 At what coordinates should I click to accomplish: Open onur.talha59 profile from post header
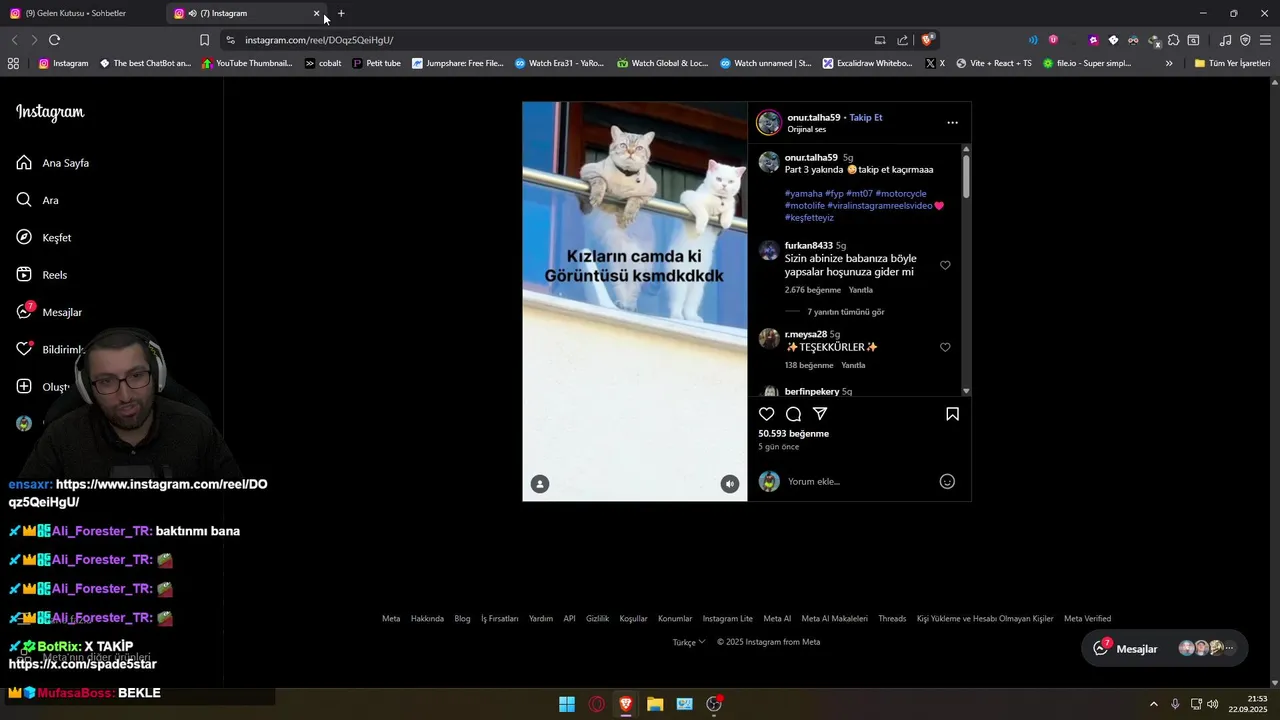coord(813,117)
